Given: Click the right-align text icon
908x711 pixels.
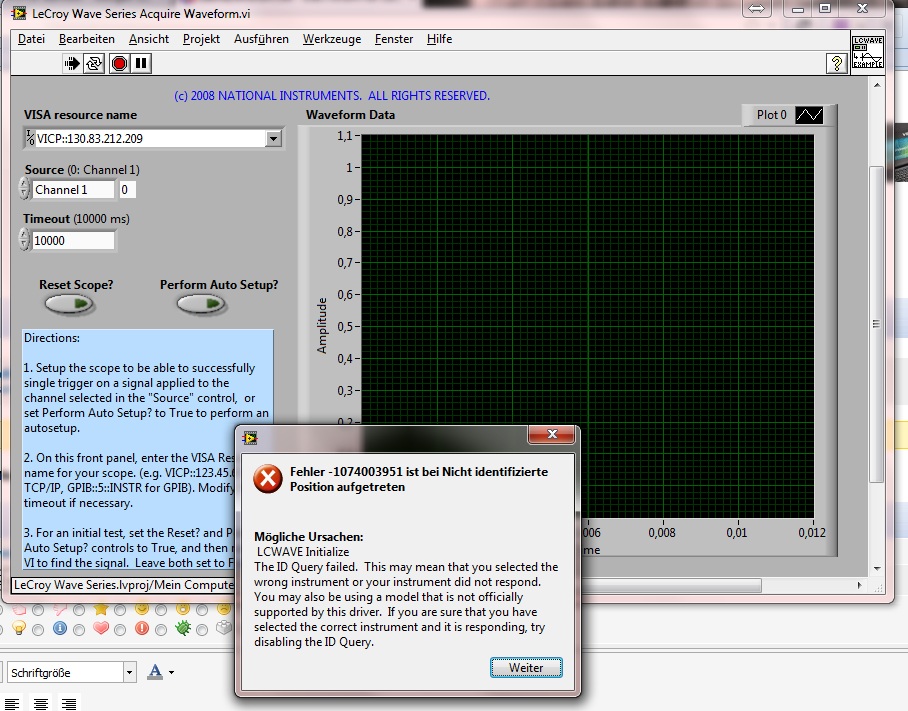Looking at the screenshot, I should (x=69, y=703).
